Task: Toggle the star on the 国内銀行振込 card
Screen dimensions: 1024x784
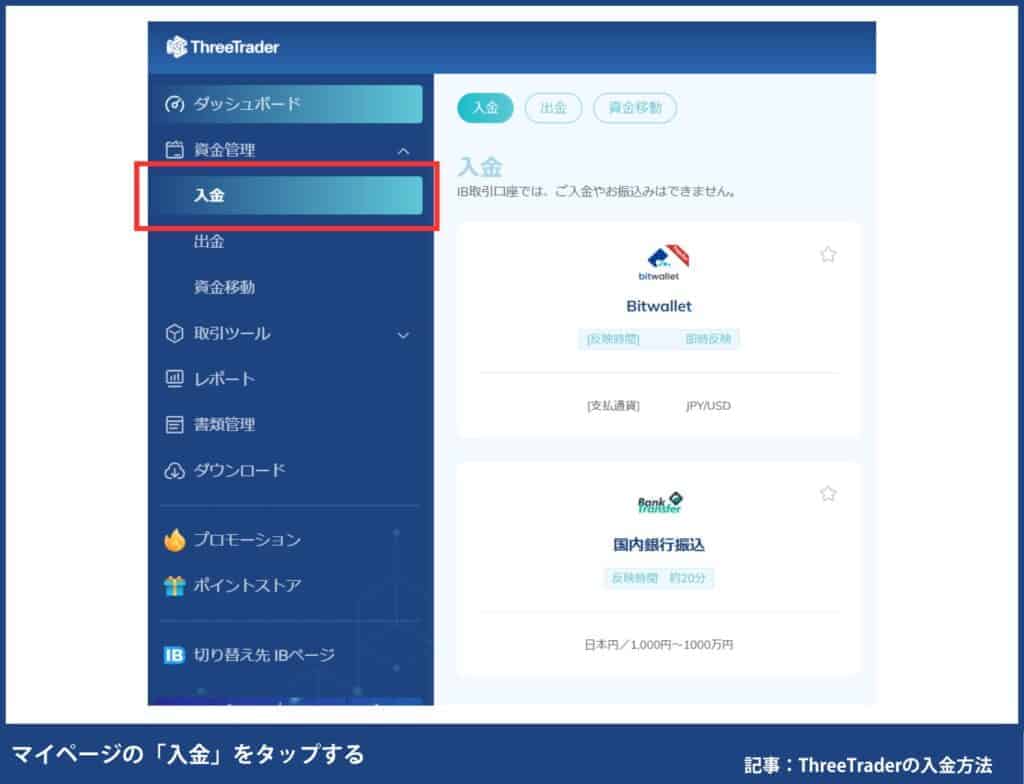Action: coord(828,493)
